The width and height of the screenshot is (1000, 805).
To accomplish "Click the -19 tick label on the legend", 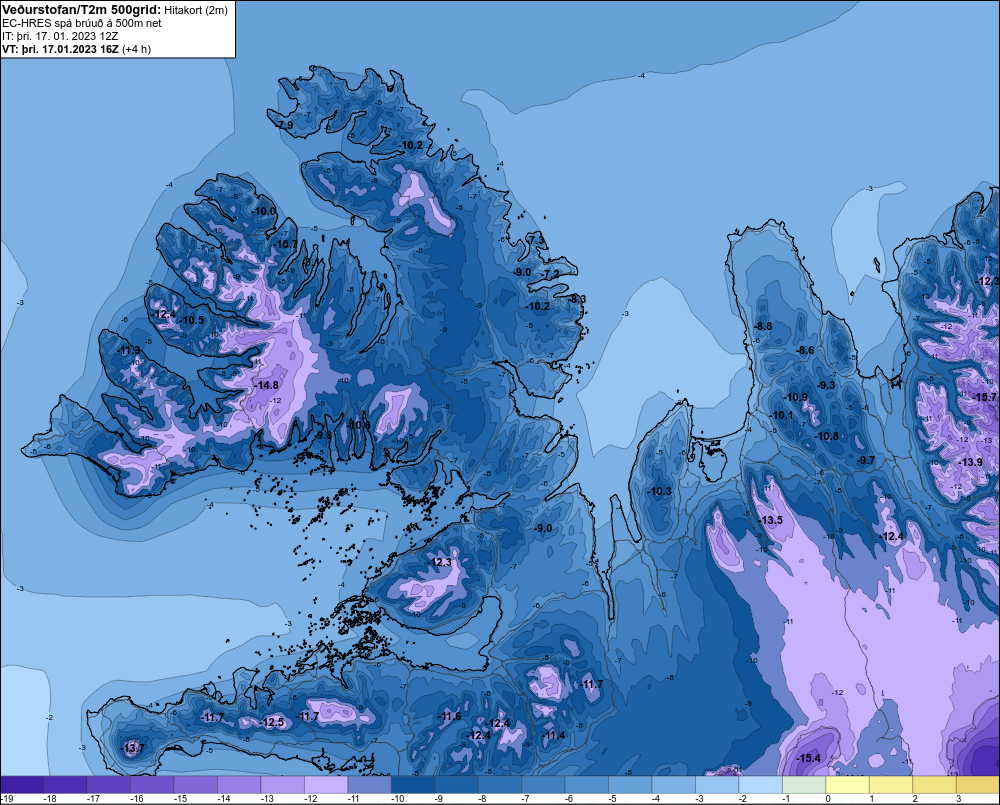I will [x=7, y=799].
